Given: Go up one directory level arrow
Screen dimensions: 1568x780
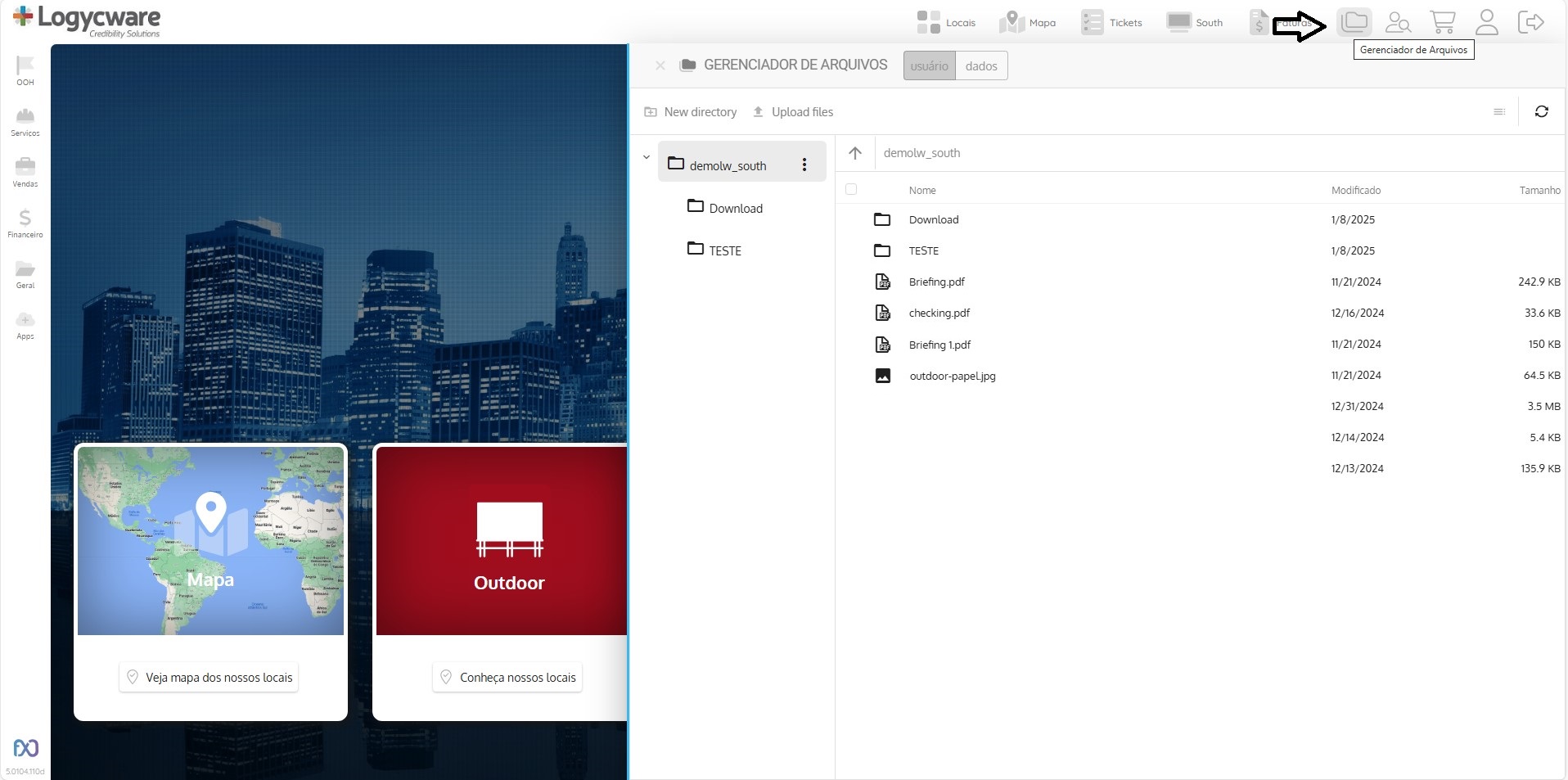Looking at the screenshot, I should pyautogui.click(x=855, y=153).
